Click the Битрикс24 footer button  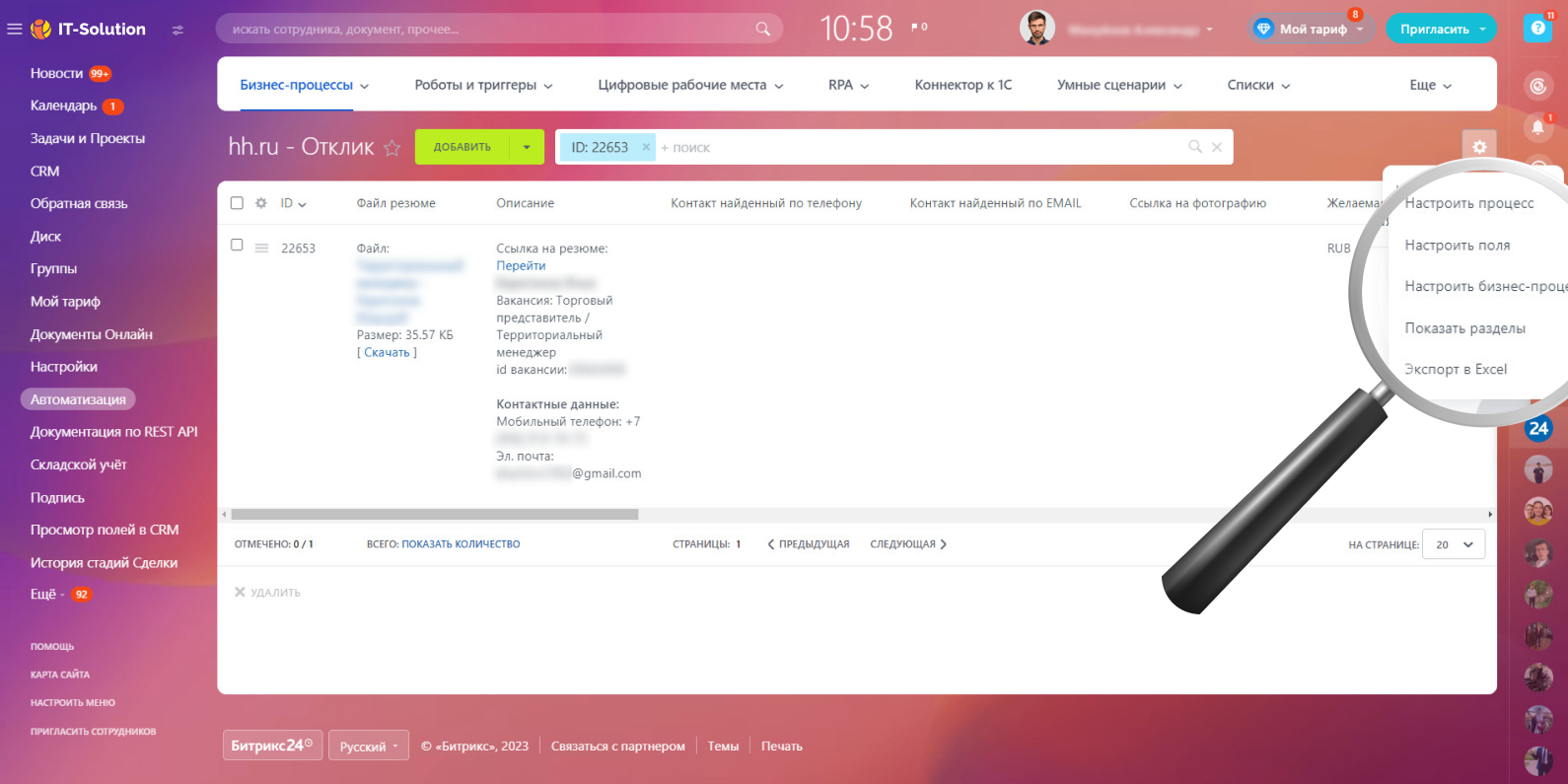272,746
